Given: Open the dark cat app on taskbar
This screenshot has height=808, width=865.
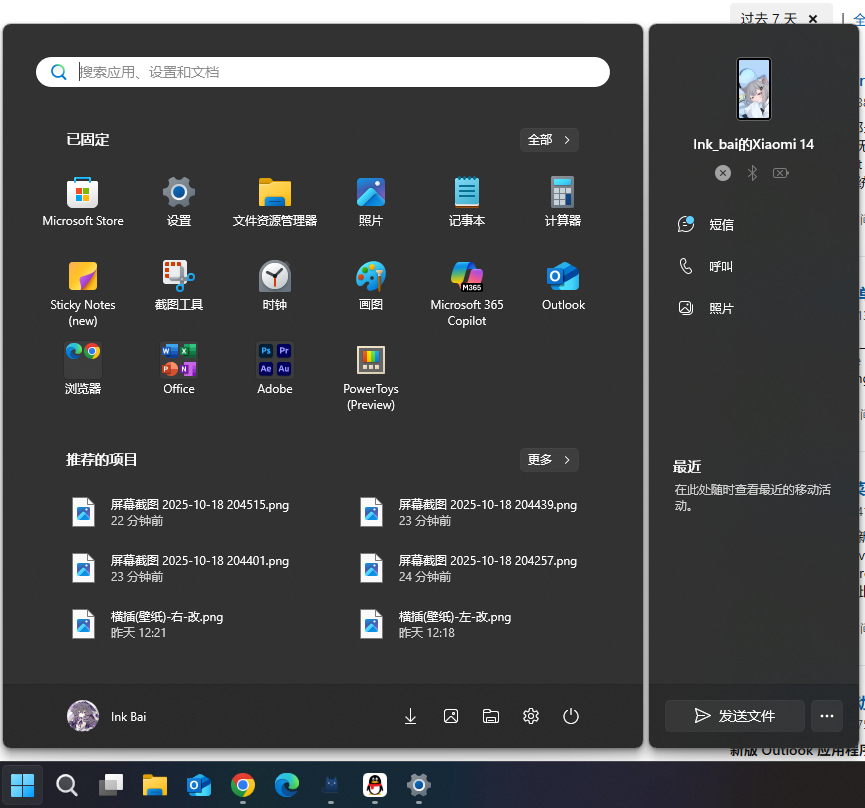Looking at the screenshot, I should point(331,785).
